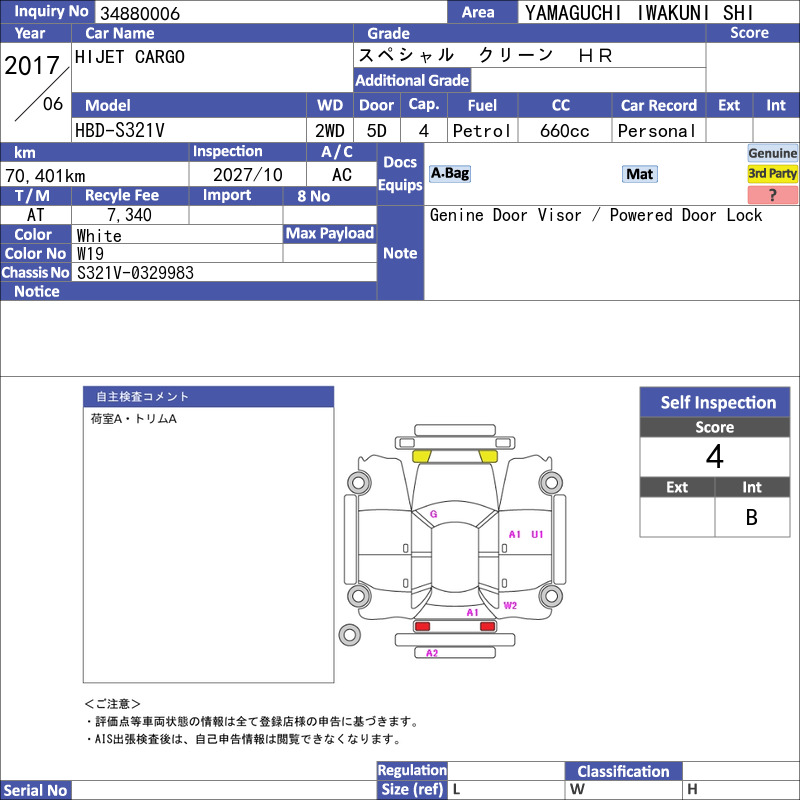Click the mileage value 70,401km
The width and height of the screenshot is (800, 800).
[x=45, y=176]
